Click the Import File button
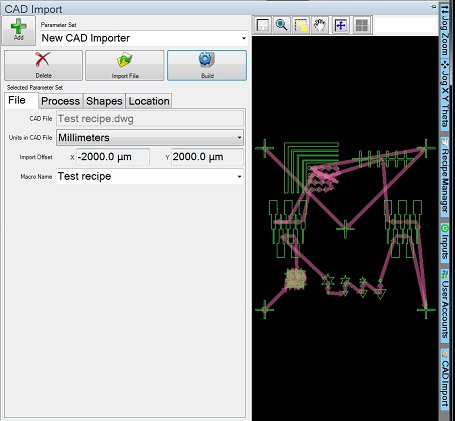The image size is (455, 421). pyautogui.click(x=125, y=65)
